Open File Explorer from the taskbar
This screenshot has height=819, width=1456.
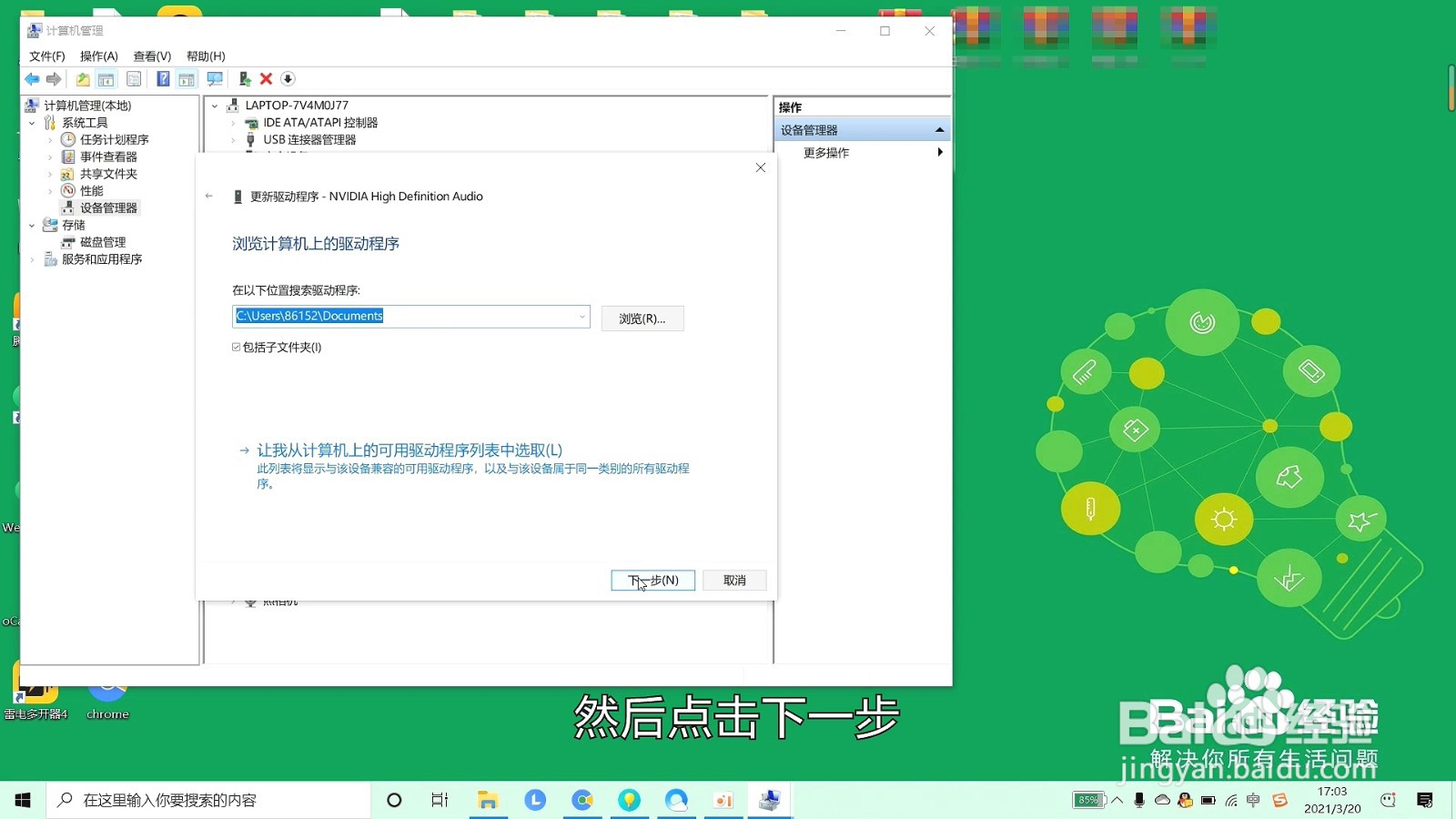tap(488, 800)
